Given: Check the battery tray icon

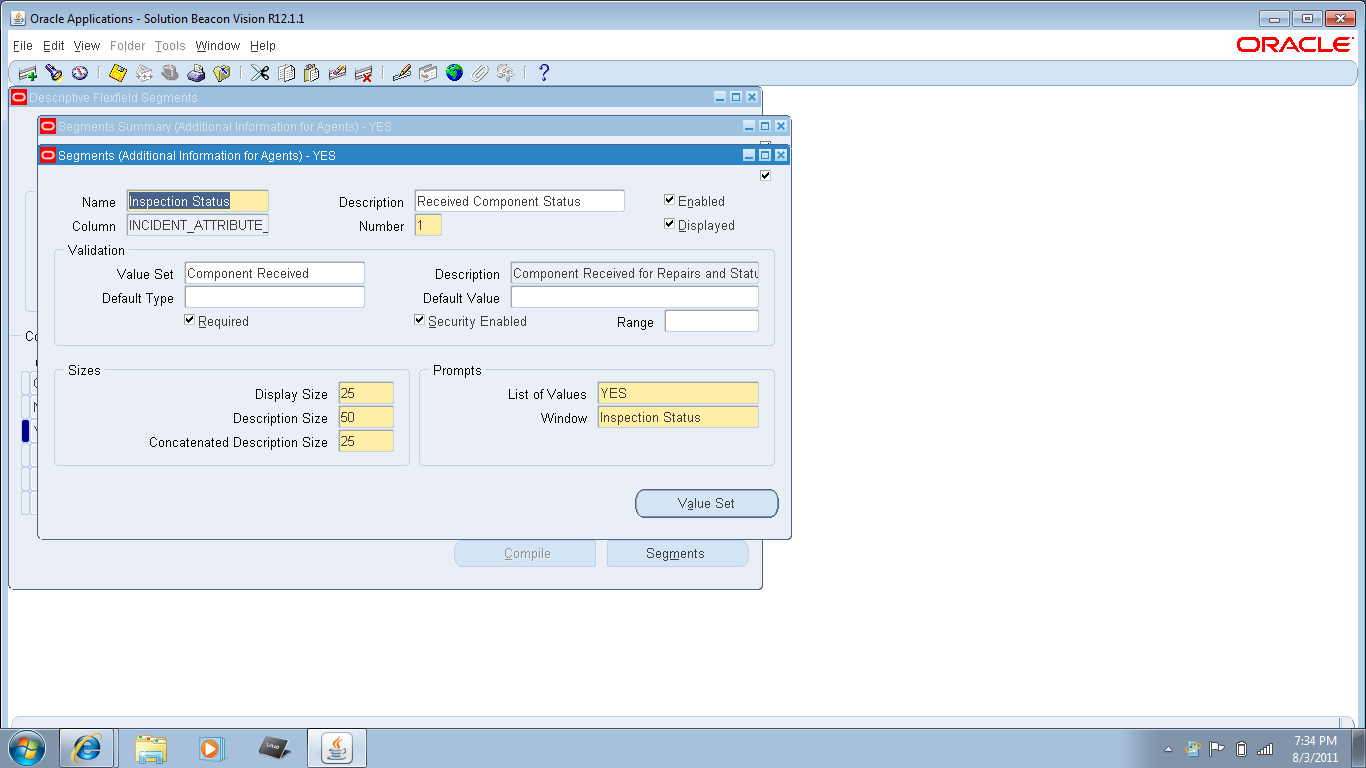Looking at the screenshot, I should coord(1241,748).
